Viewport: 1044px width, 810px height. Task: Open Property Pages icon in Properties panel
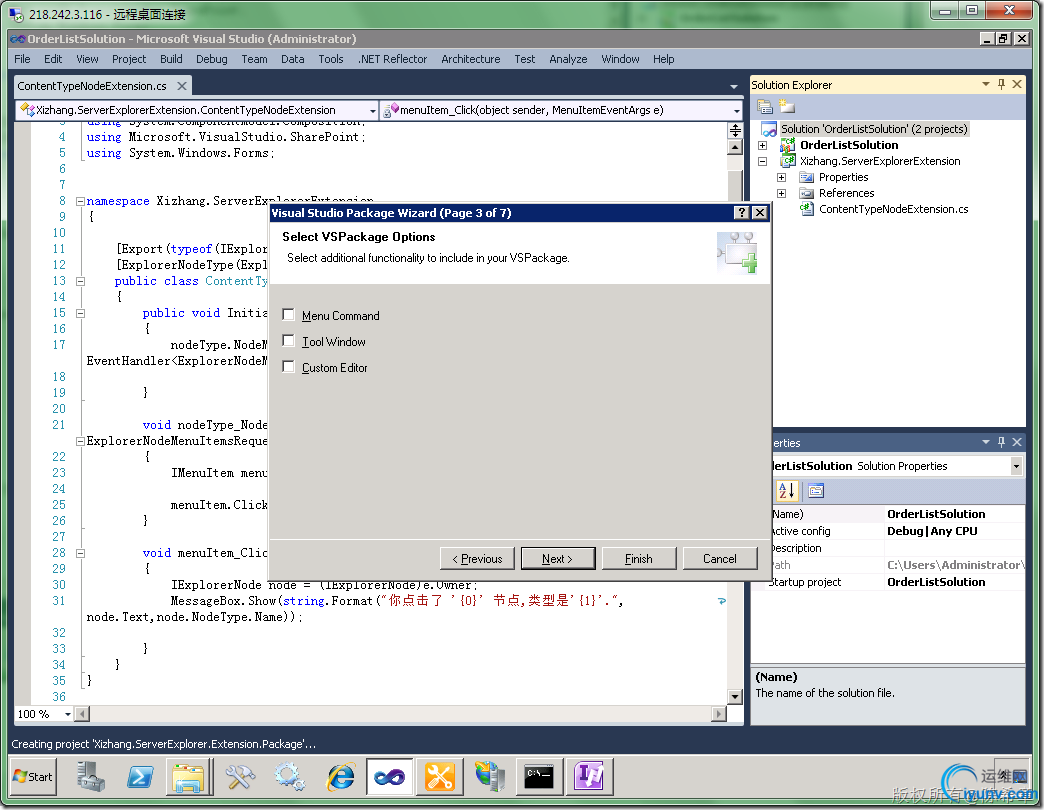click(x=816, y=490)
